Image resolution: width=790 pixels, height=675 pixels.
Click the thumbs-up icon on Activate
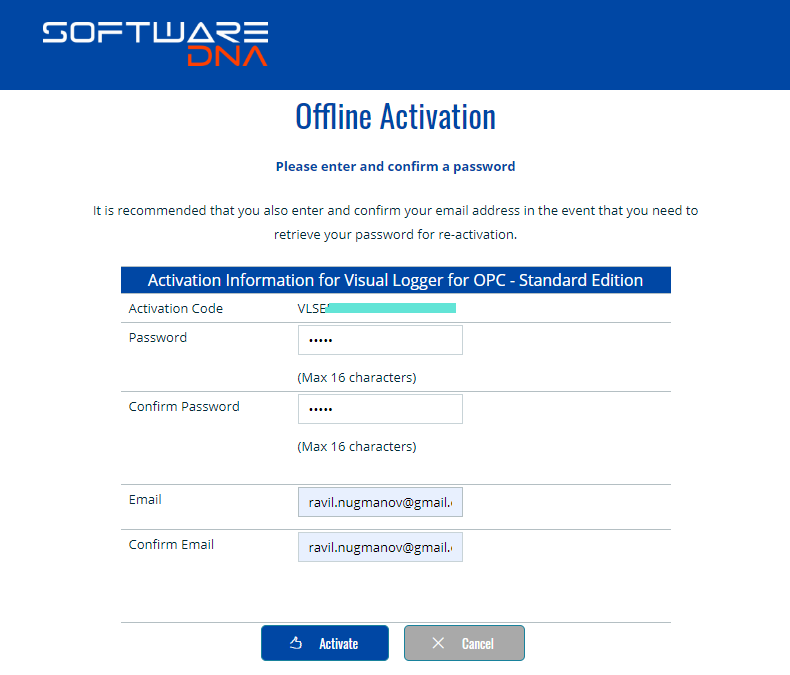tap(296, 643)
